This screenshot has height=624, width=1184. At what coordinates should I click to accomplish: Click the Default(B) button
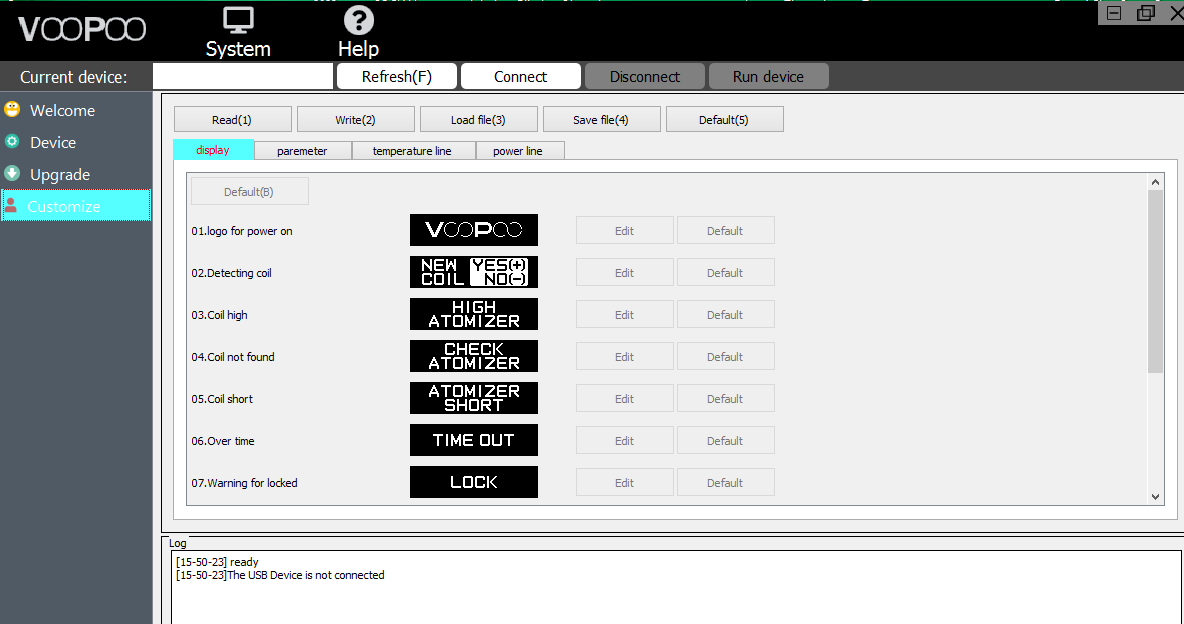249,191
